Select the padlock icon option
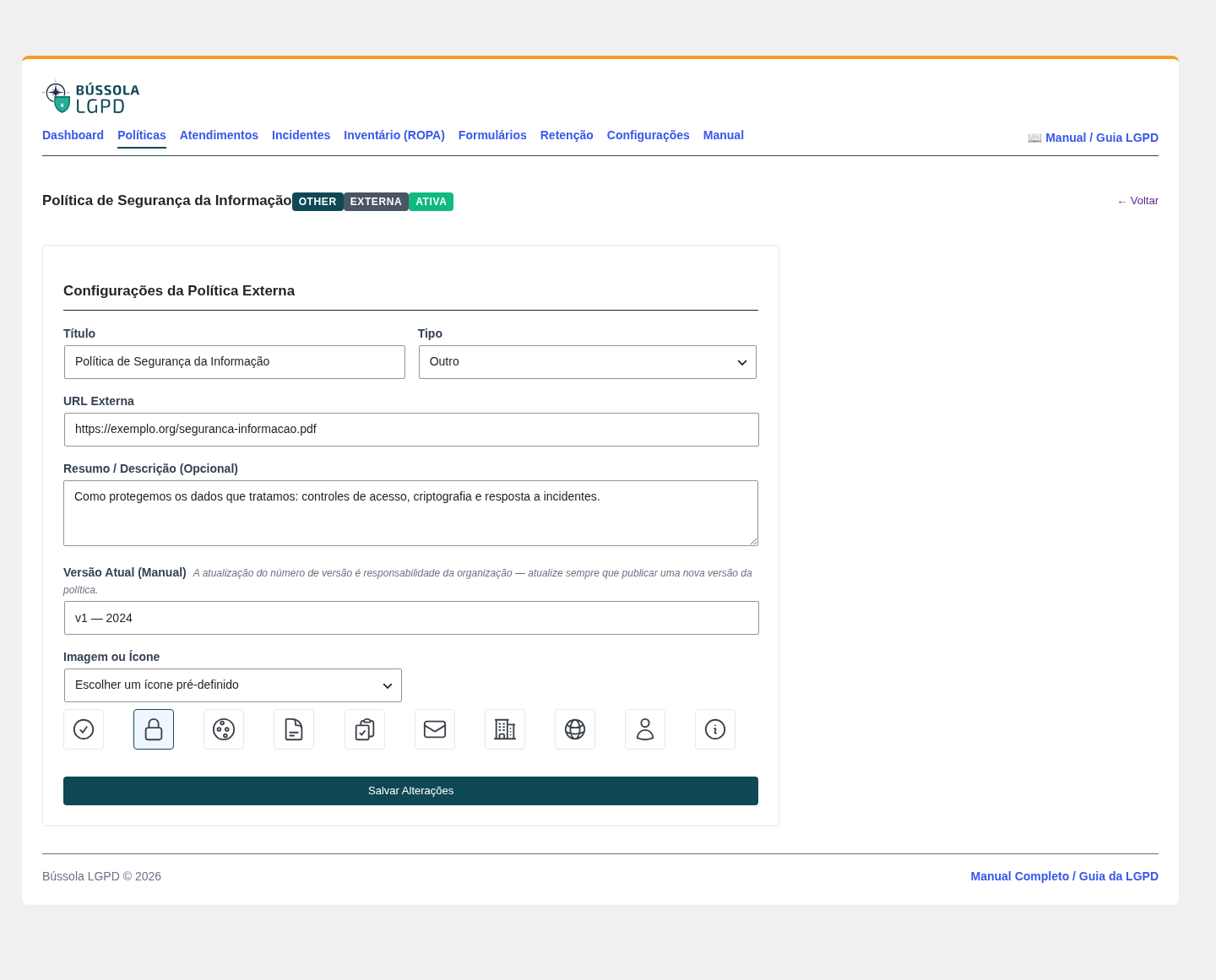 coord(154,729)
